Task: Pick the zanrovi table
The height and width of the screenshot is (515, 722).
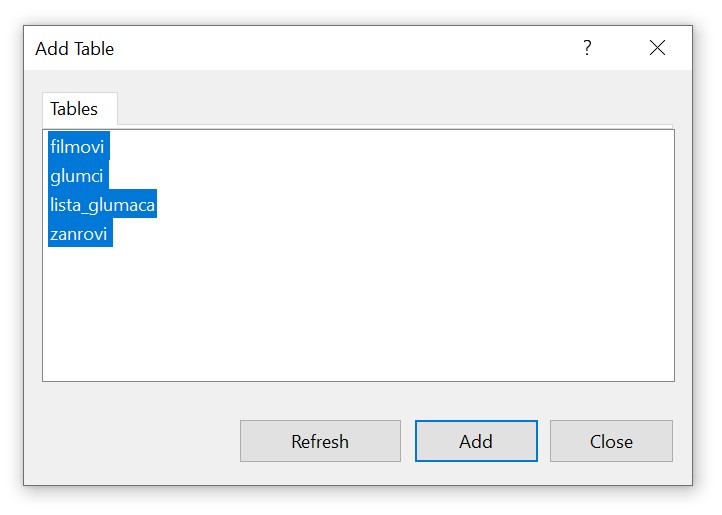Action: [80, 234]
